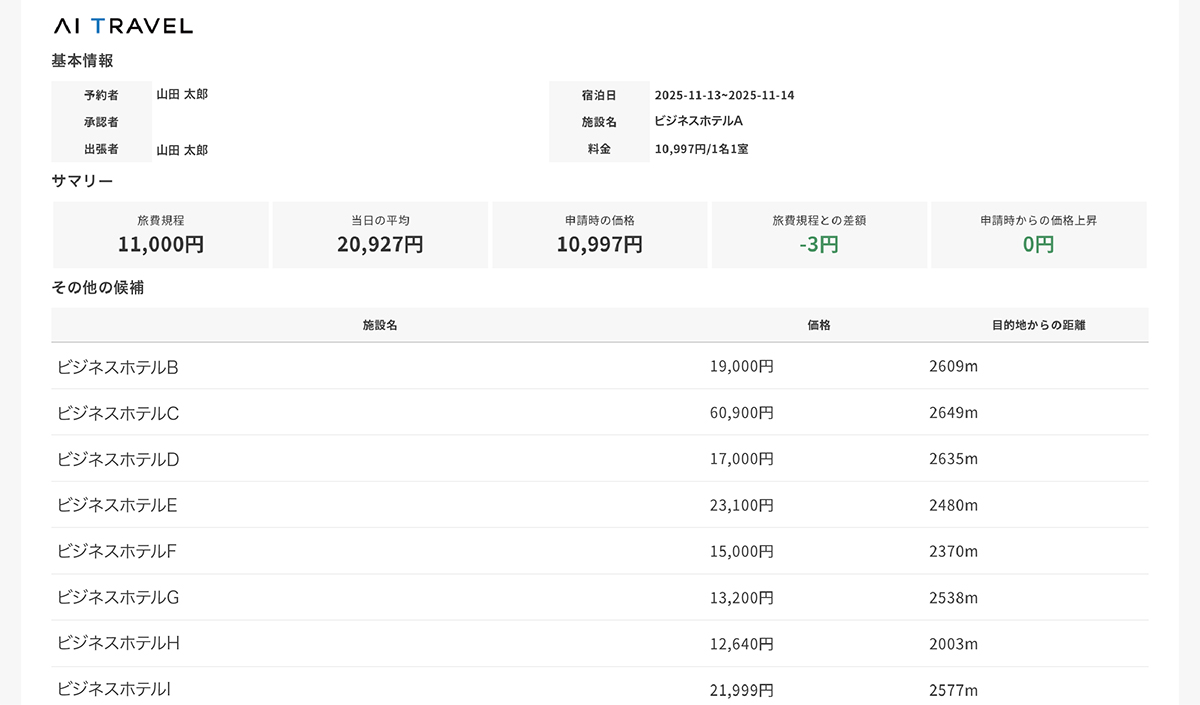
Task: Click the 申請時からの価格上昇 0円 card
Action: click(x=1038, y=235)
